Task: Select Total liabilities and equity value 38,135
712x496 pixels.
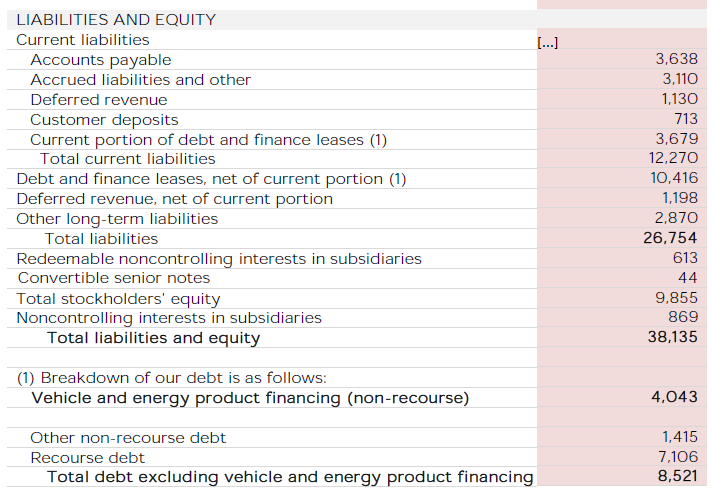Action: (x=670, y=337)
